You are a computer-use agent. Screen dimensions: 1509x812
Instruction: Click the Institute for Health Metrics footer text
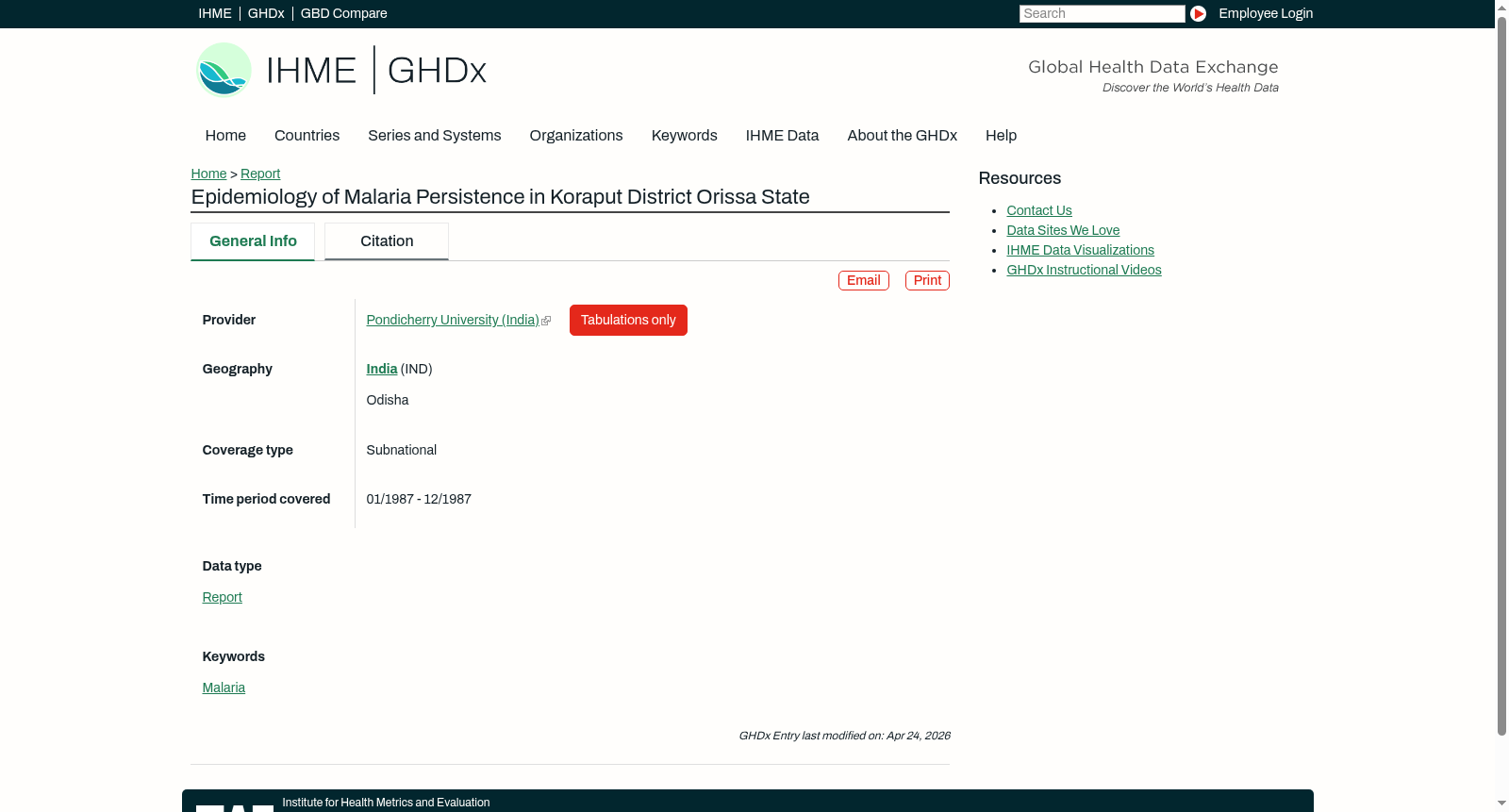(386, 804)
